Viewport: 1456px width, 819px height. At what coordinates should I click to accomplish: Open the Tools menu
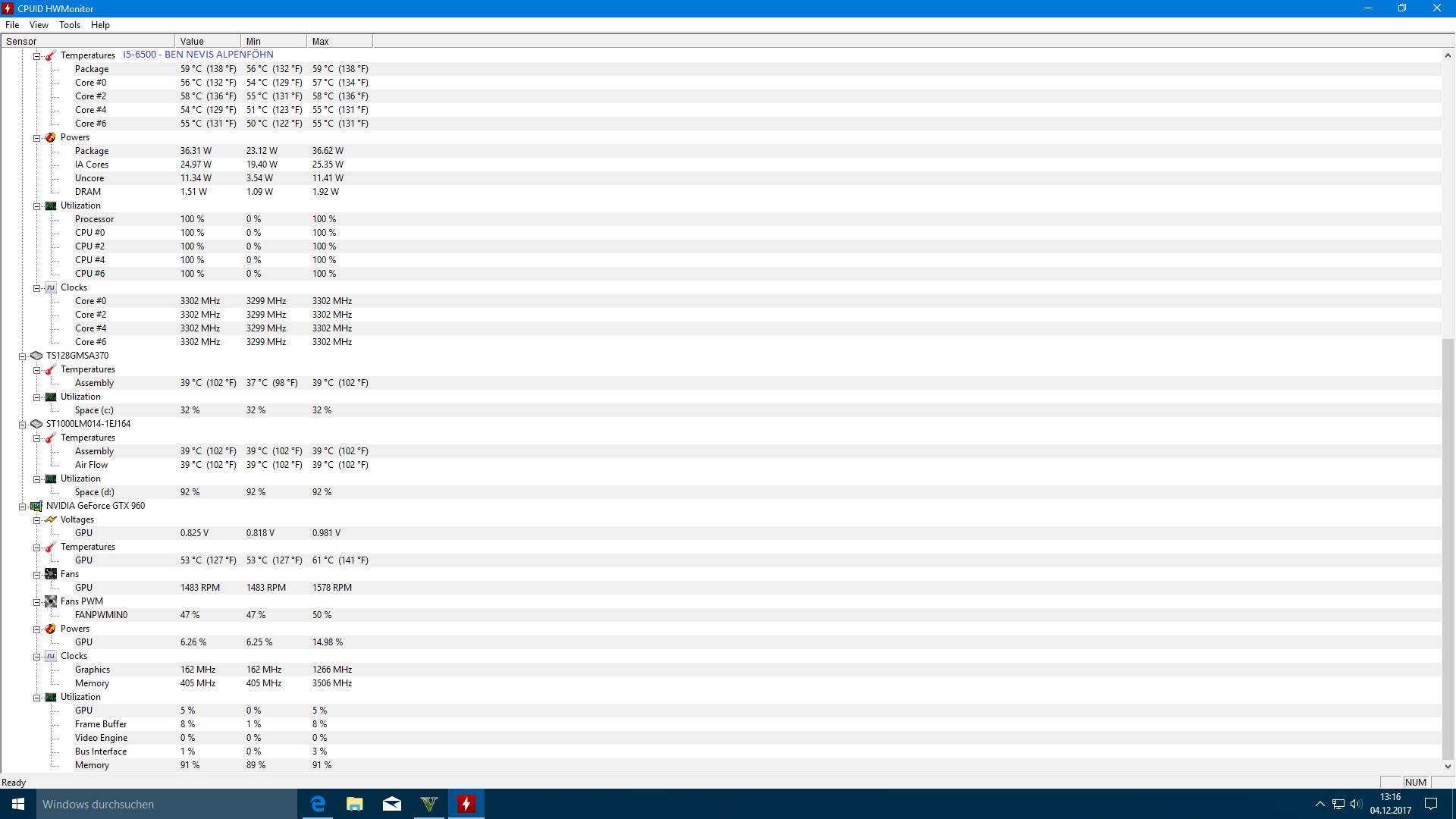70,25
